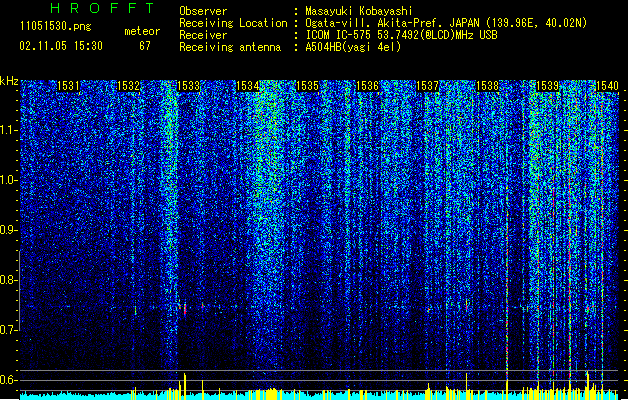
Task: Select the observer name Masayuki Kobayashi
Action: coord(359,11)
